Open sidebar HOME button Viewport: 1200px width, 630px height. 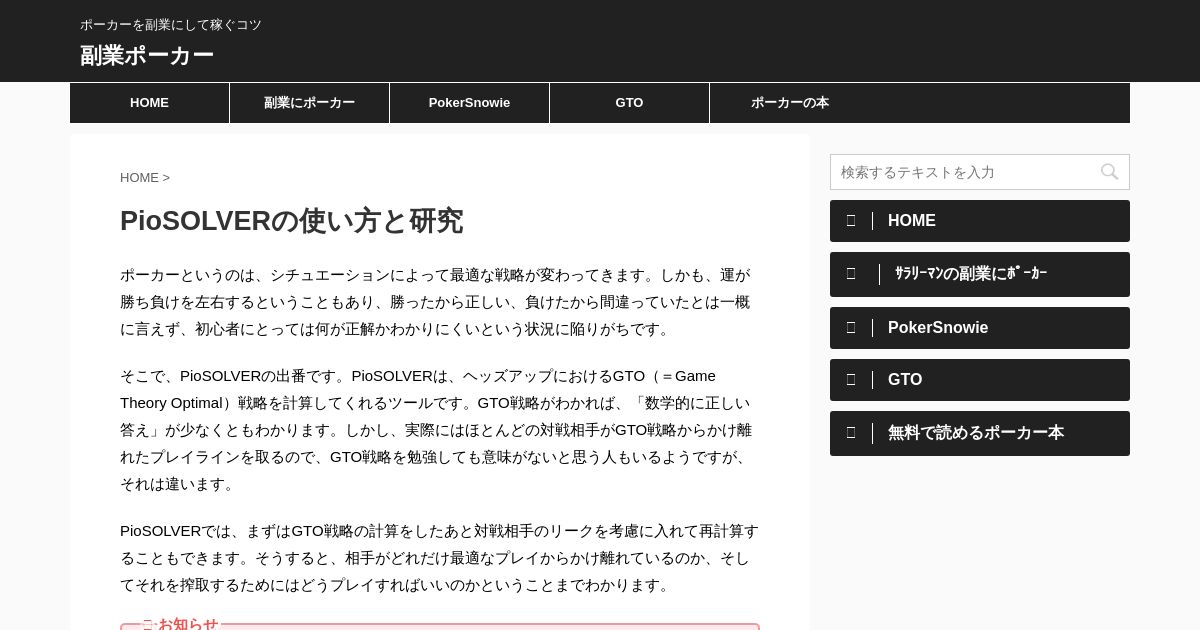point(980,221)
